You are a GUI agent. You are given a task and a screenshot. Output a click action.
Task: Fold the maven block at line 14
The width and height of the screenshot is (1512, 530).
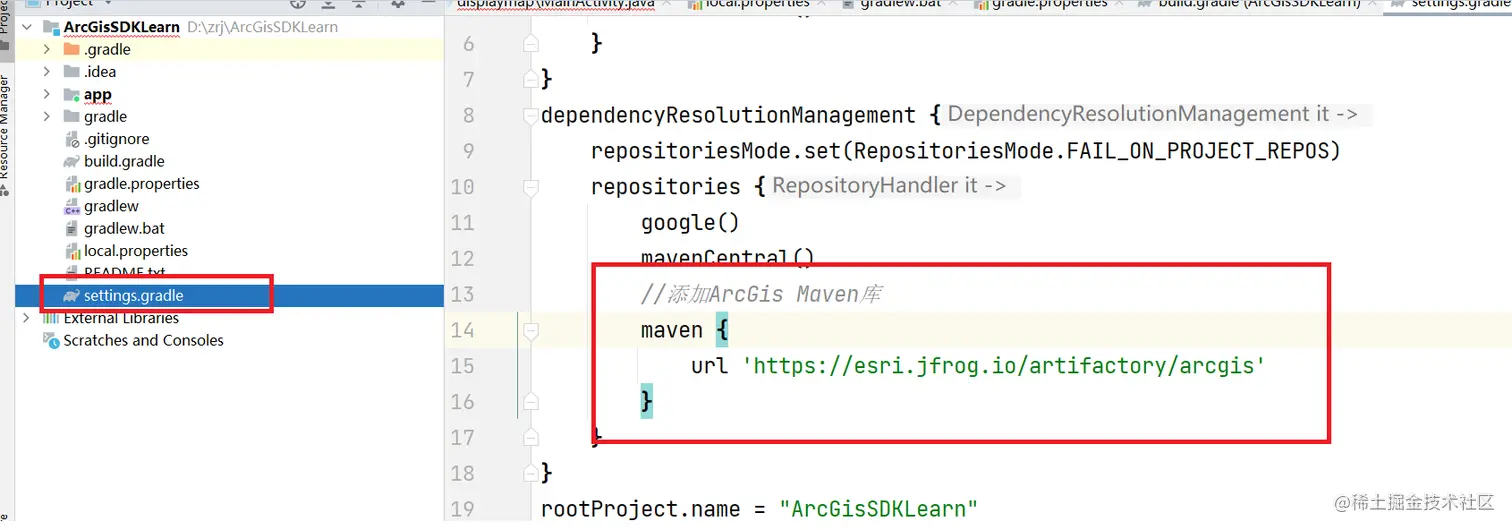click(531, 330)
